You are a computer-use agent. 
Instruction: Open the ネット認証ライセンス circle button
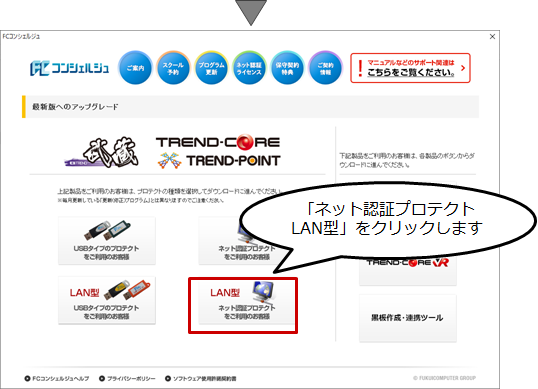click(x=249, y=68)
